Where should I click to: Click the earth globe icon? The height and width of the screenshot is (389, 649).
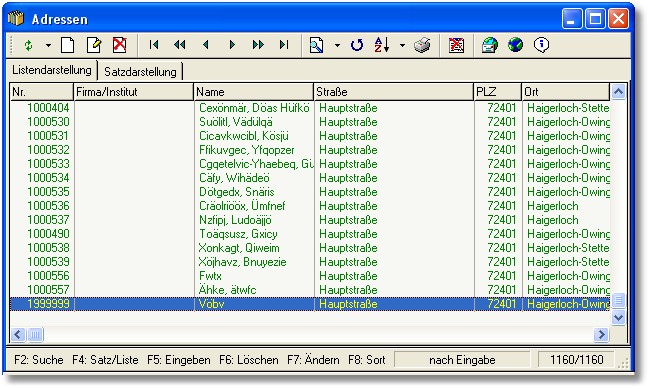coord(515,45)
